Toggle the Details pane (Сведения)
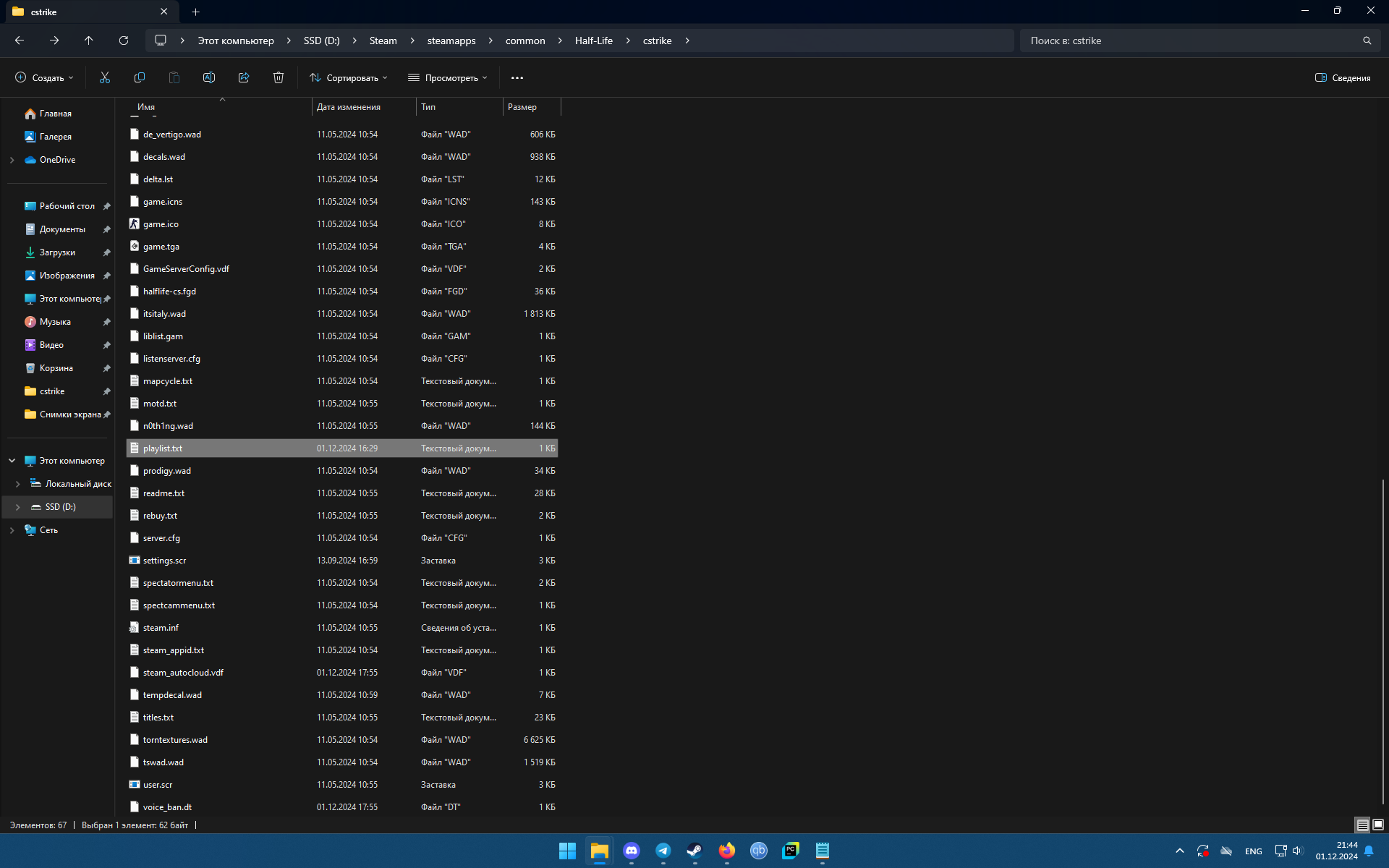This screenshot has height=868, width=1389. coord(1343,77)
